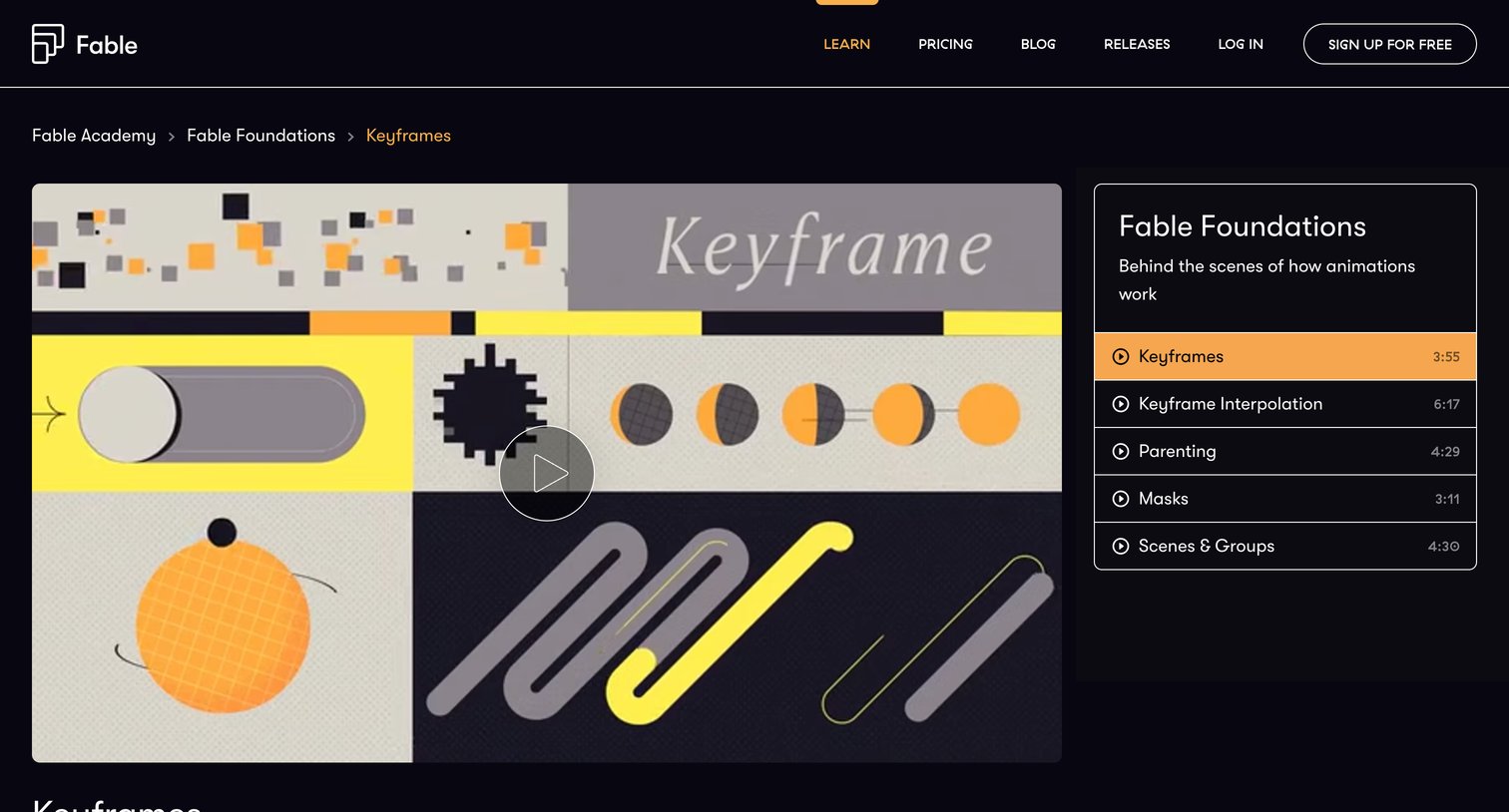Select the highlighted Keyframes lesson title

coord(1181,356)
